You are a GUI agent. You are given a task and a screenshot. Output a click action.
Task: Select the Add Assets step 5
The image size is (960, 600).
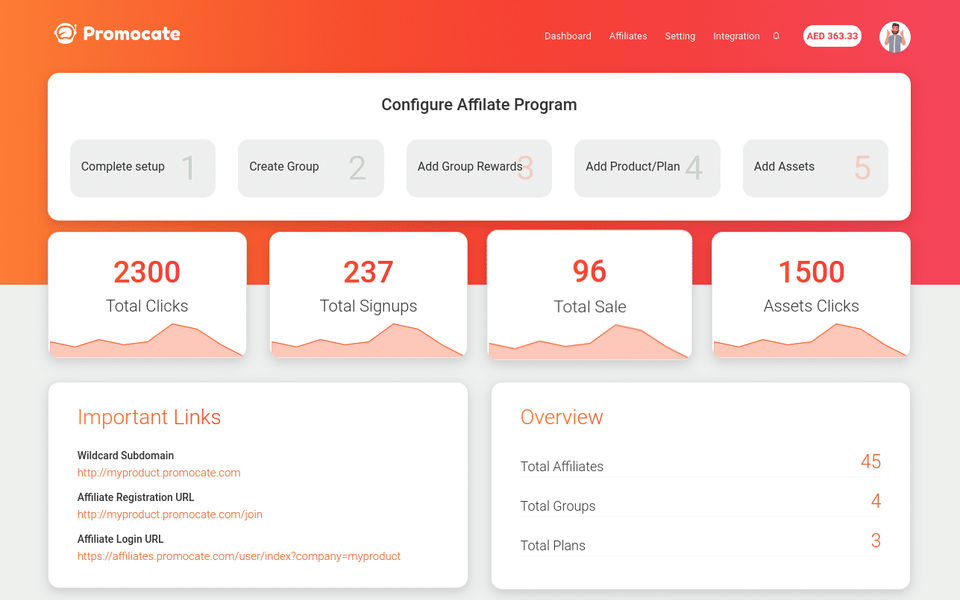click(x=815, y=168)
